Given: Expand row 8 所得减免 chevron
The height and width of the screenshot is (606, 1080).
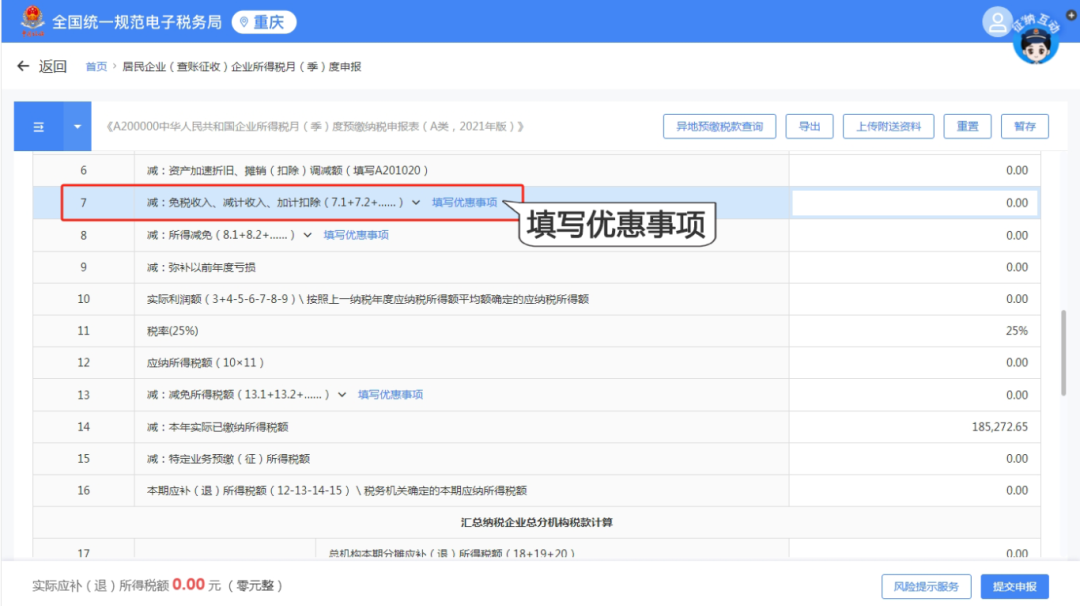Looking at the screenshot, I should coord(307,235).
